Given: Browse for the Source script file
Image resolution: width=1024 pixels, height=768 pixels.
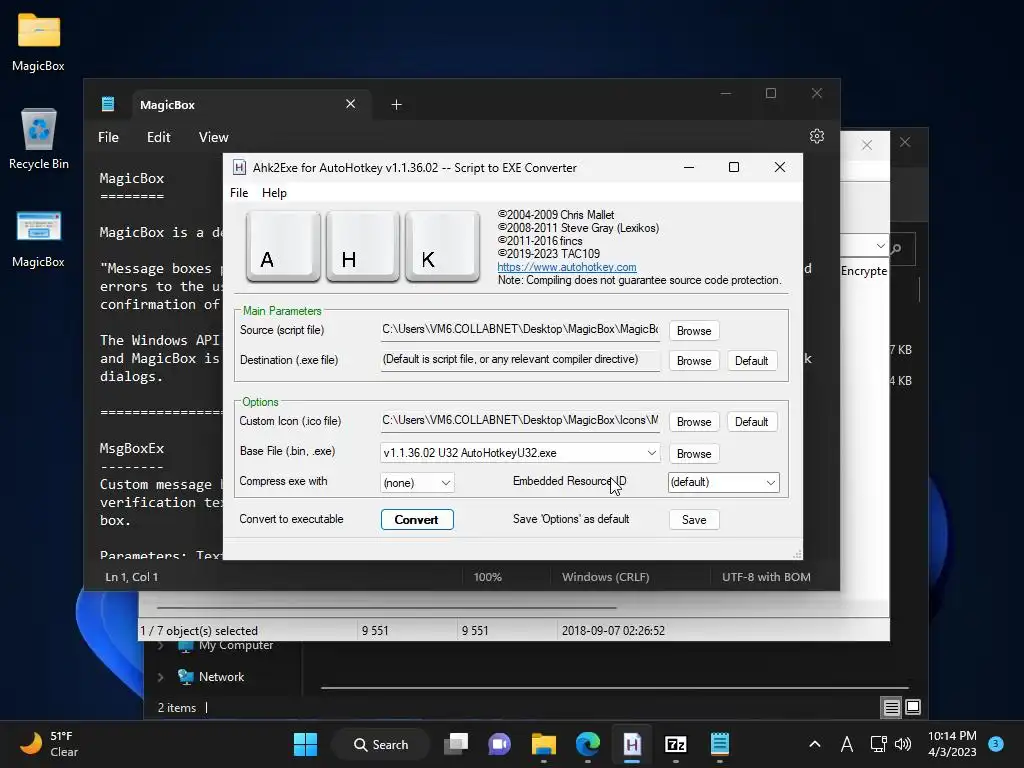Looking at the screenshot, I should (694, 330).
